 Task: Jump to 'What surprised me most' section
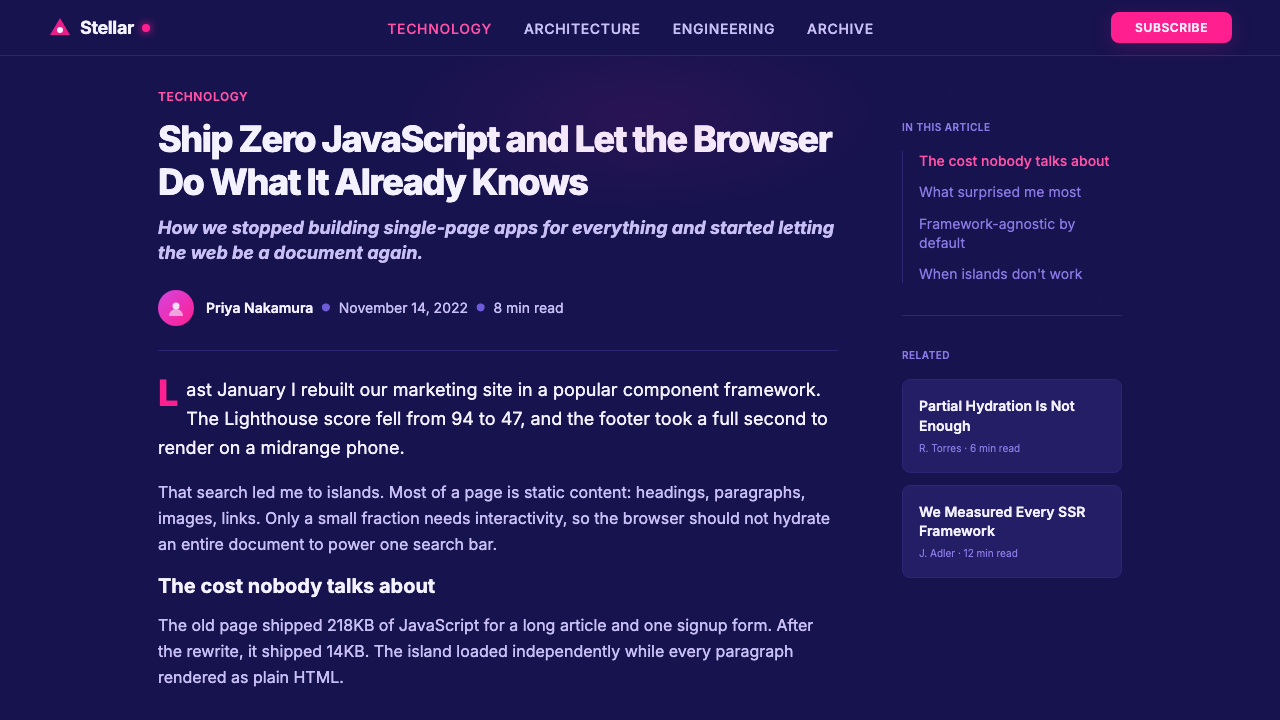[x=1000, y=192]
